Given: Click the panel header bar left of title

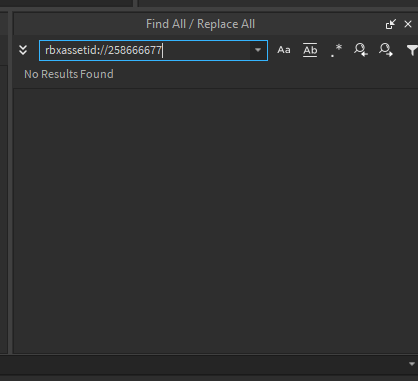Looking at the screenshot, I should [x=79, y=24].
